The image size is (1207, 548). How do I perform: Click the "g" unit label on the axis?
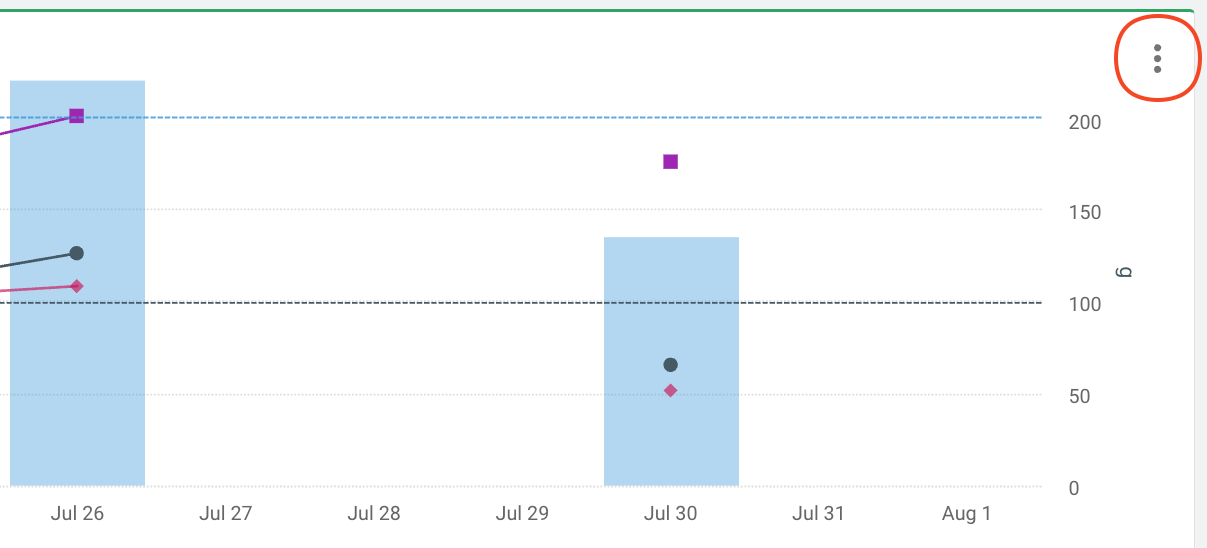click(x=1123, y=271)
